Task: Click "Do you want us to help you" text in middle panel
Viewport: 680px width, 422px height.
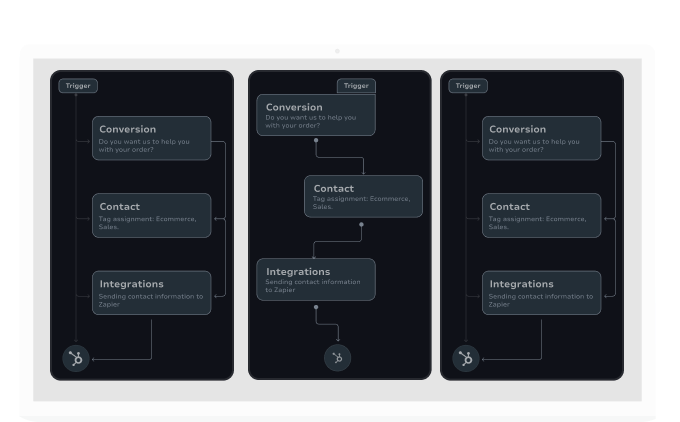Action: [311, 118]
